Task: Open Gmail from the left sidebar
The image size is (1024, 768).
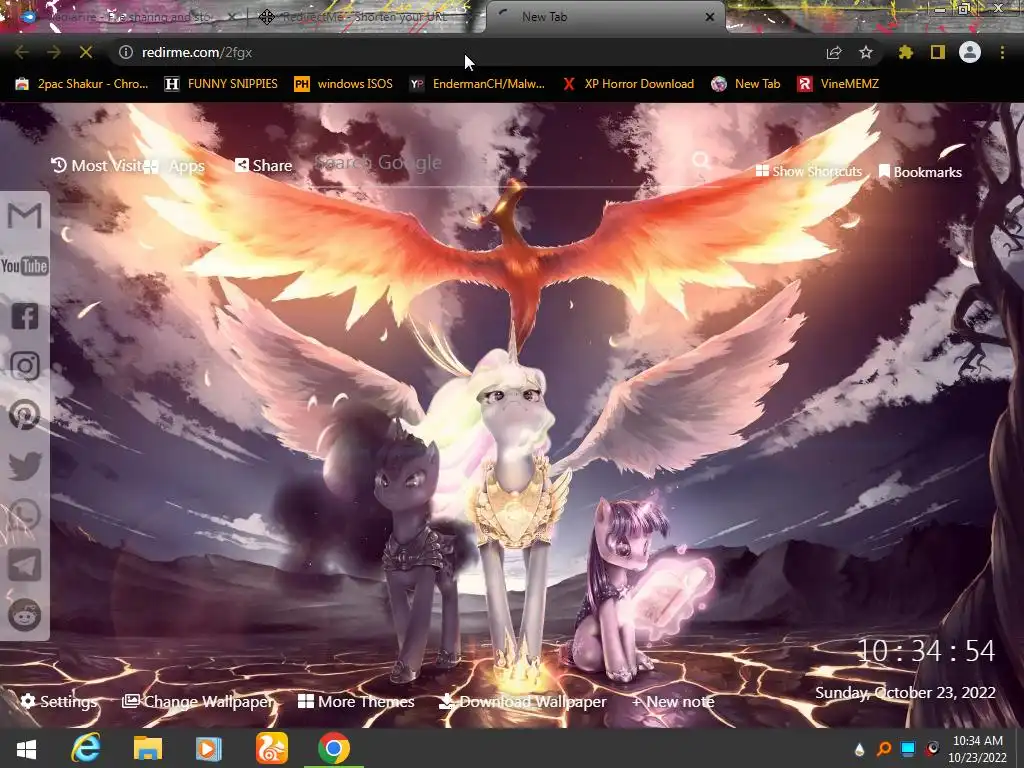Action: (25, 216)
